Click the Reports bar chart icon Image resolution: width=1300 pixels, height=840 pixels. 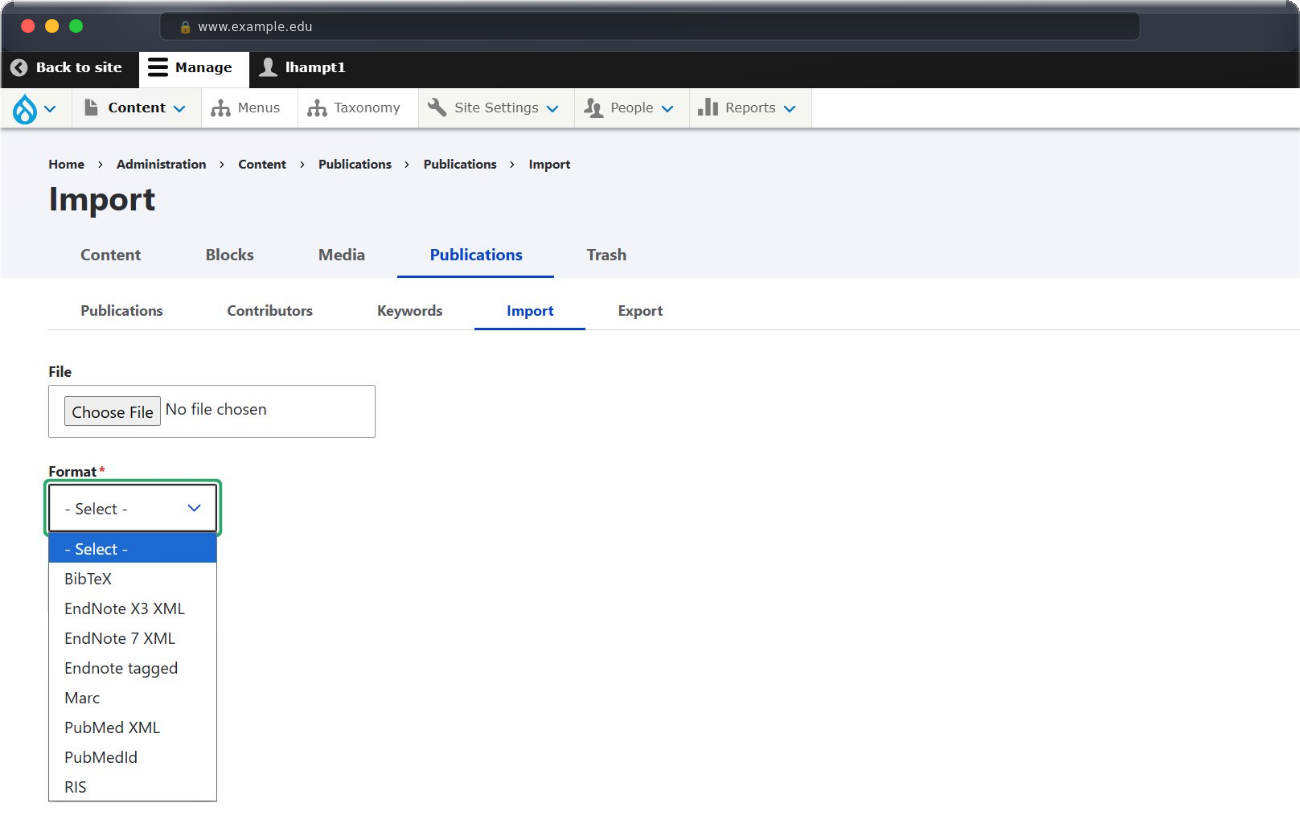point(708,107)
